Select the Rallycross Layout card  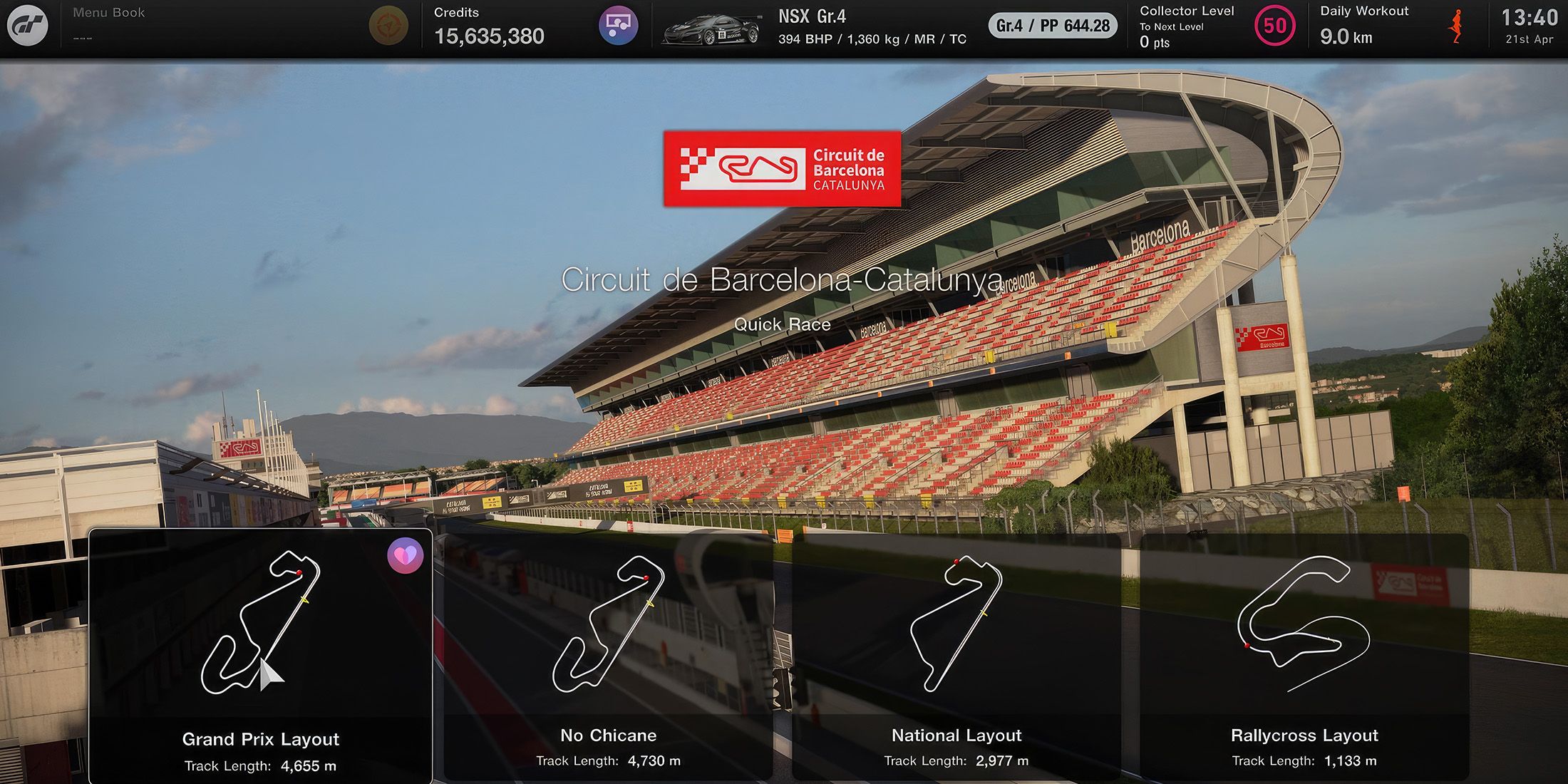pyautogui.click(x=1304, y=656)
